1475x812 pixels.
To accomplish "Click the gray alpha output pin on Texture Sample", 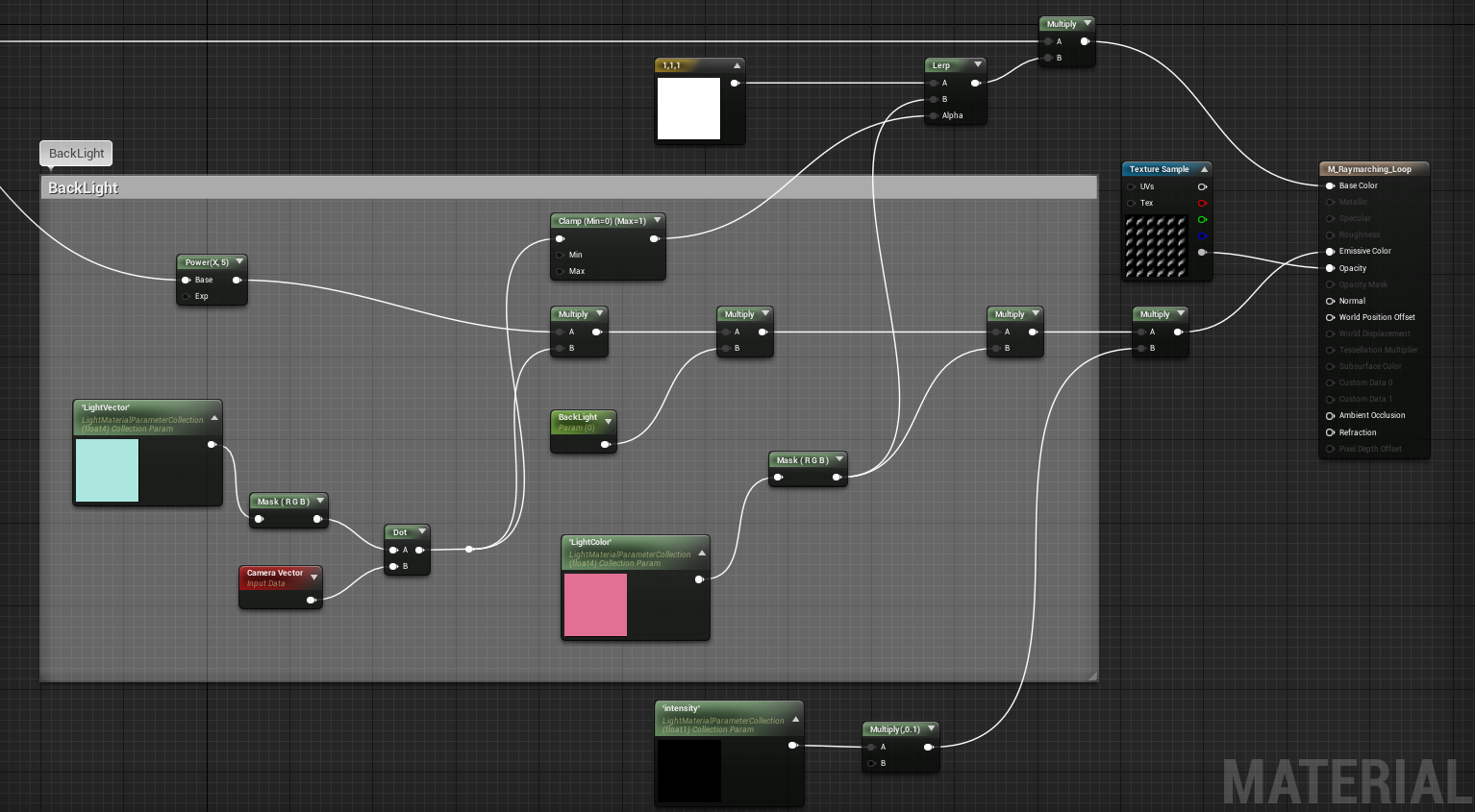I will pos(1202,252).
